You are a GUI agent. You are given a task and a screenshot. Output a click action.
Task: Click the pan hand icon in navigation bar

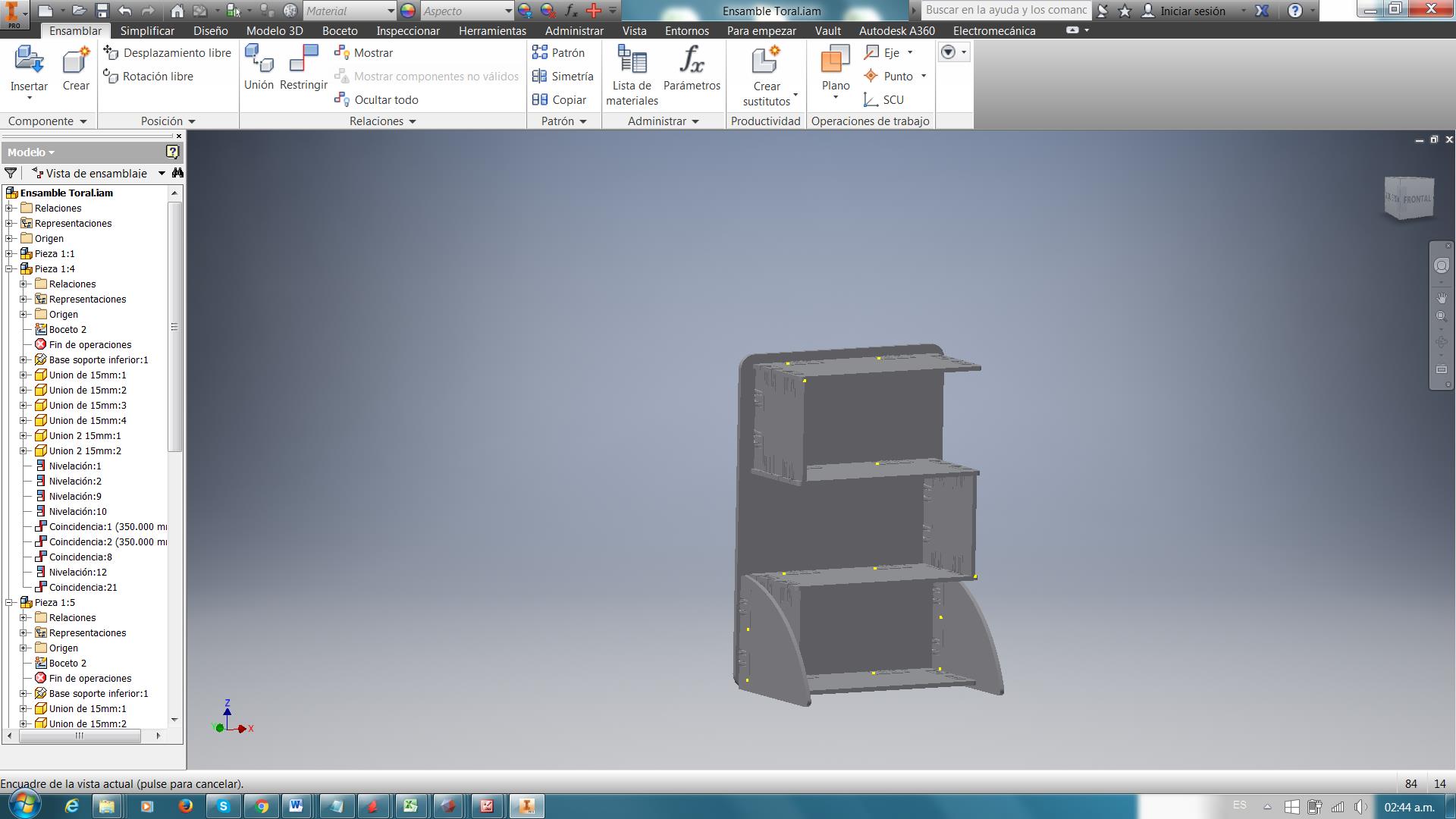pos(1441,298)
